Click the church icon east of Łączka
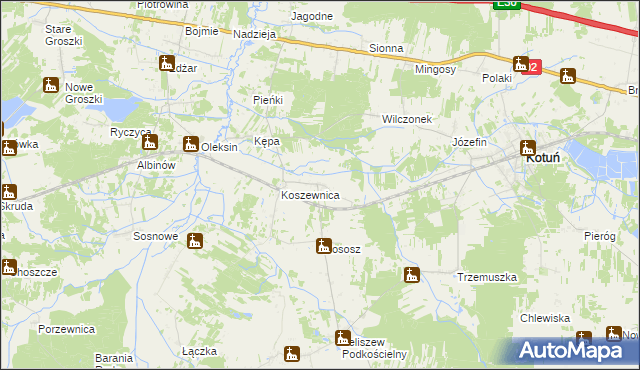640x370 pixels. pos(292,354)
